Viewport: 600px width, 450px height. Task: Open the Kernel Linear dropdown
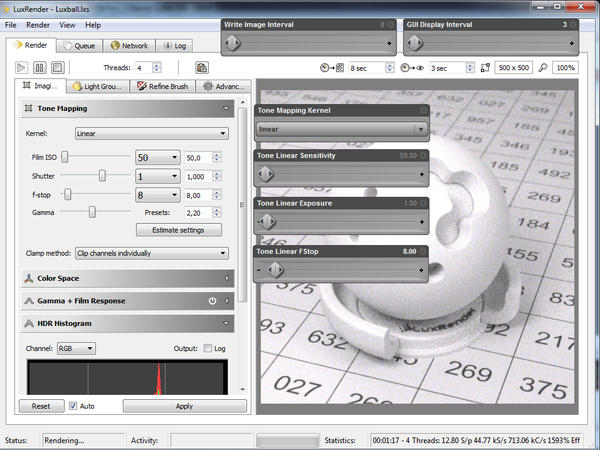click(152, 133)
